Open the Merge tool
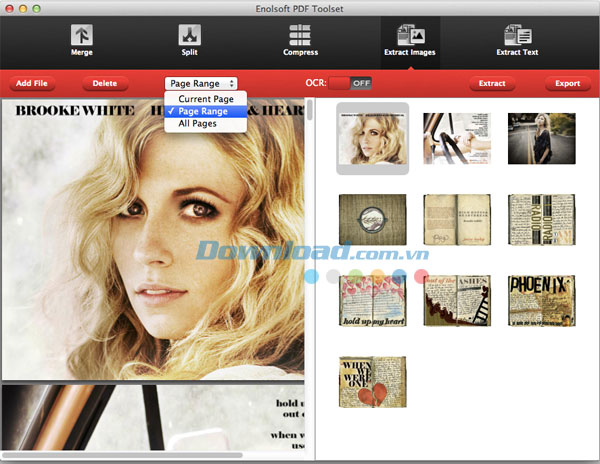The height and width of the screenshot is (464, 600). [82, 41]
